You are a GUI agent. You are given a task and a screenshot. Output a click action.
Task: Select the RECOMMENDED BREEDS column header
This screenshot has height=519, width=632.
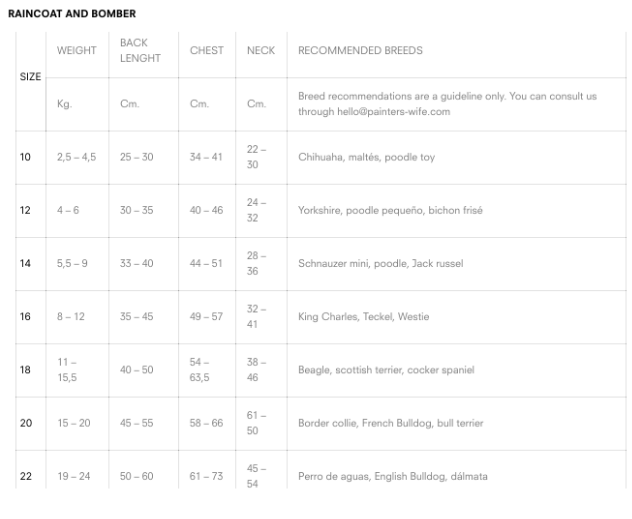[x=360, y=50]
